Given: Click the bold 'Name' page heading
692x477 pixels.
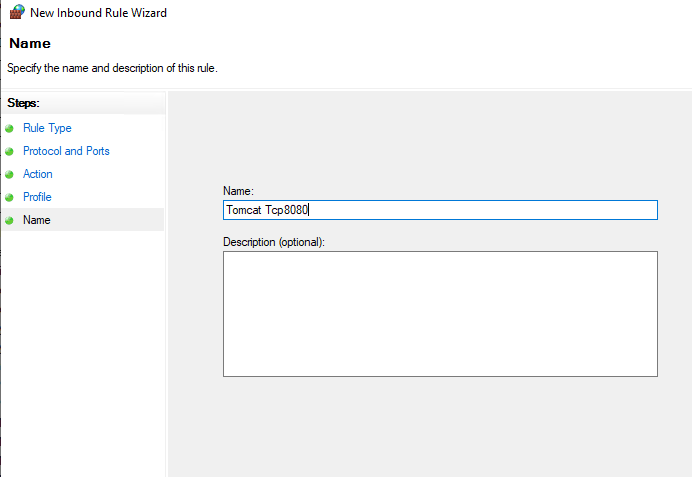Looking at the screenshot, I should tap(30, 43).
